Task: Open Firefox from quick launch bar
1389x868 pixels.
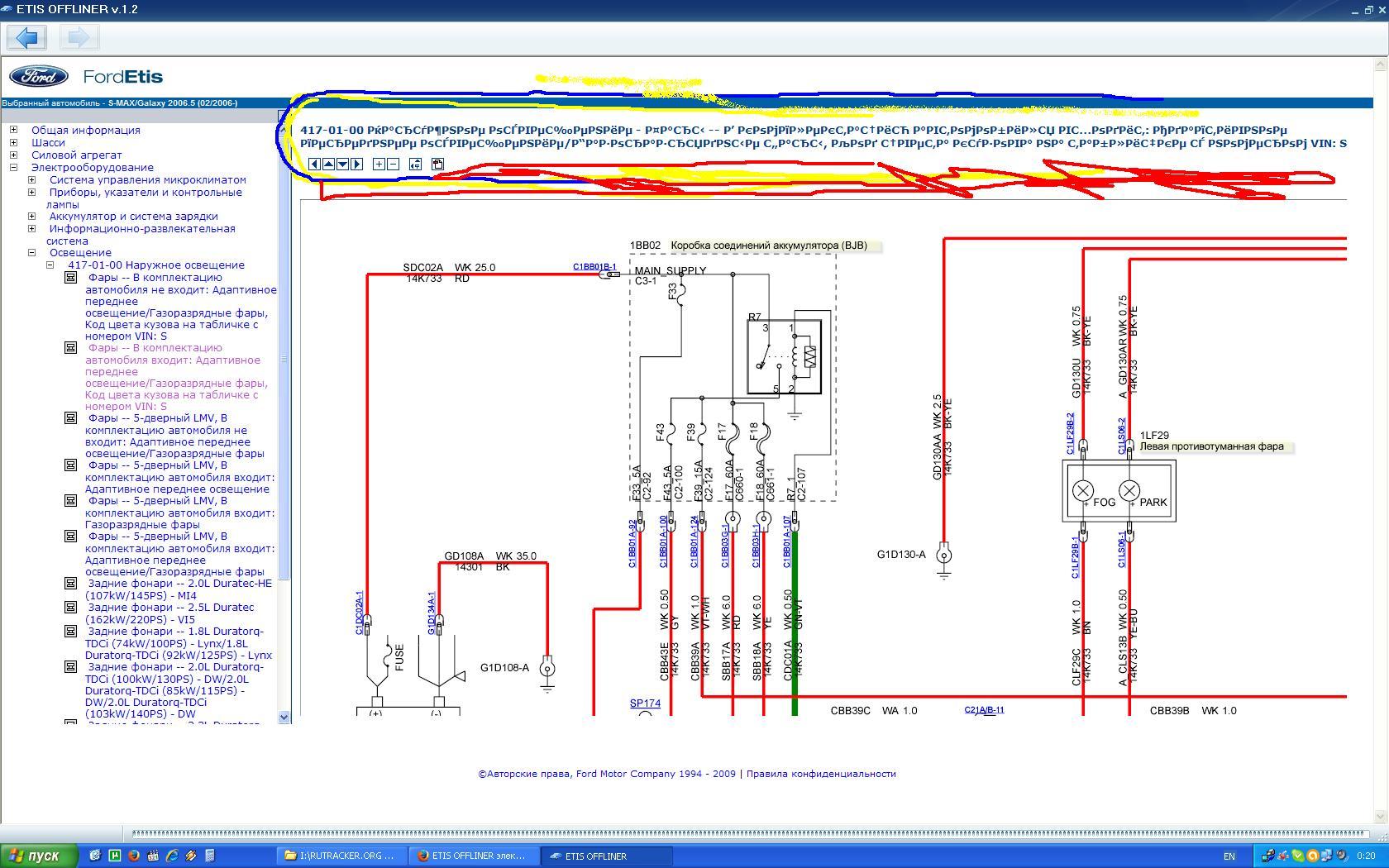Action: [134, 856]
